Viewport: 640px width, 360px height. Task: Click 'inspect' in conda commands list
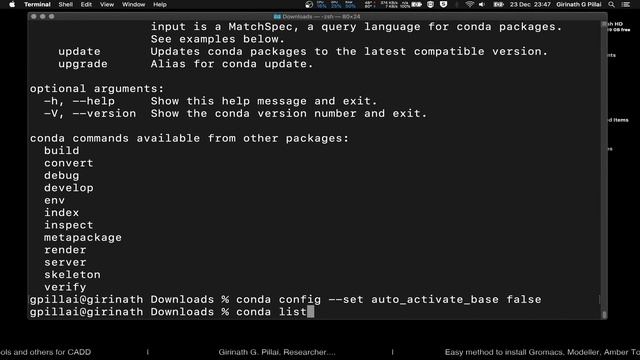coord(69,225)
